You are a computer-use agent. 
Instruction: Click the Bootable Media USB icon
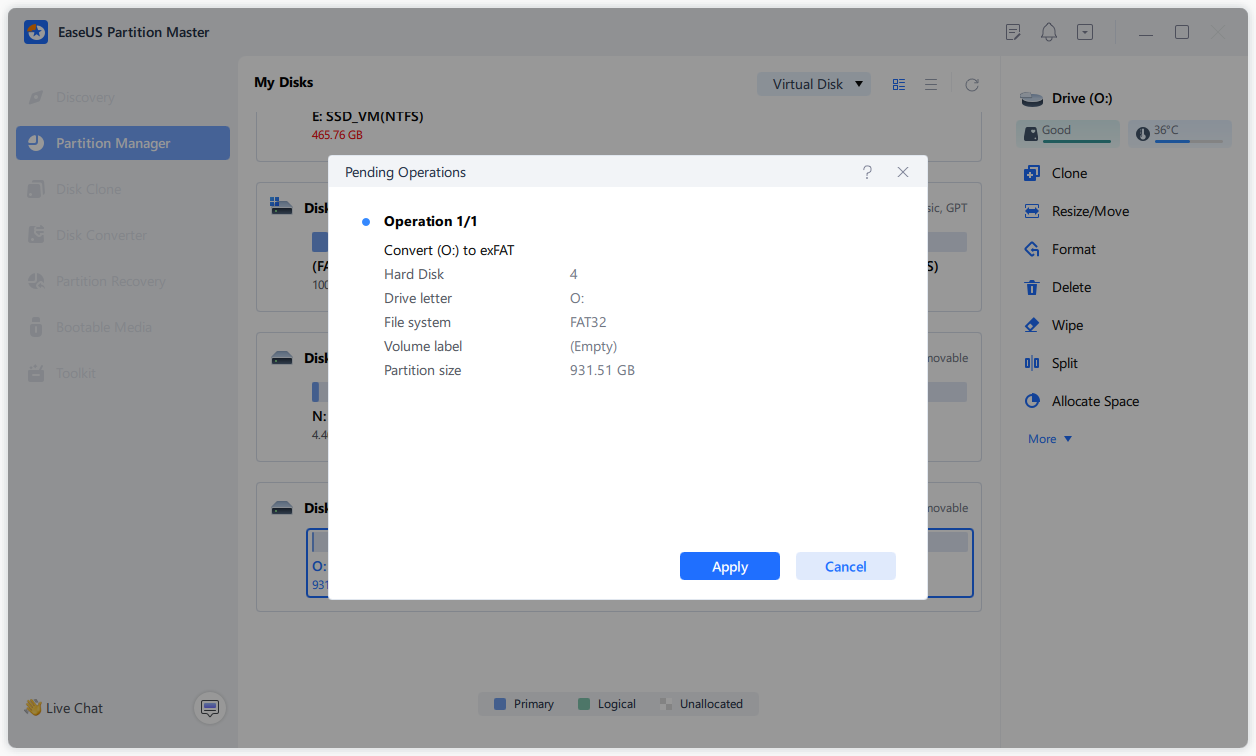point(36,327)
